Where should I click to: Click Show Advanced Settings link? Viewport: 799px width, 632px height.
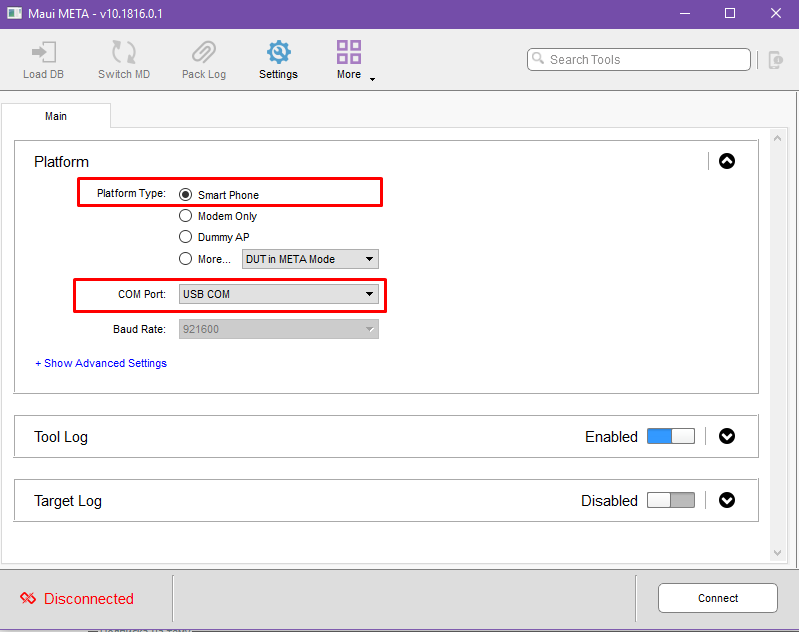101,363
